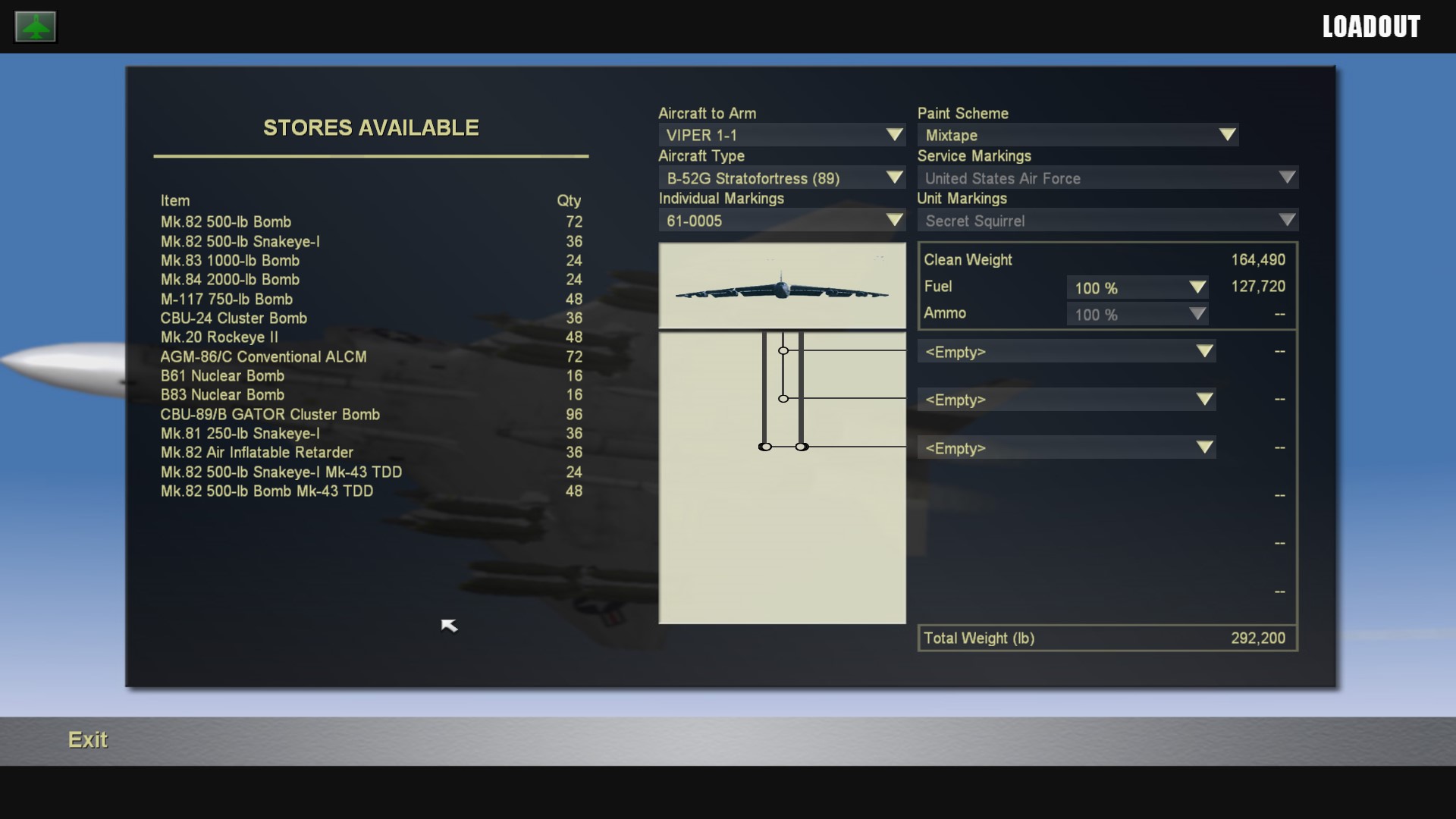Screen dimensions: 1456x819
Task: Select B83 Nuclear Bomb item
Action: [x=372, y=395]
